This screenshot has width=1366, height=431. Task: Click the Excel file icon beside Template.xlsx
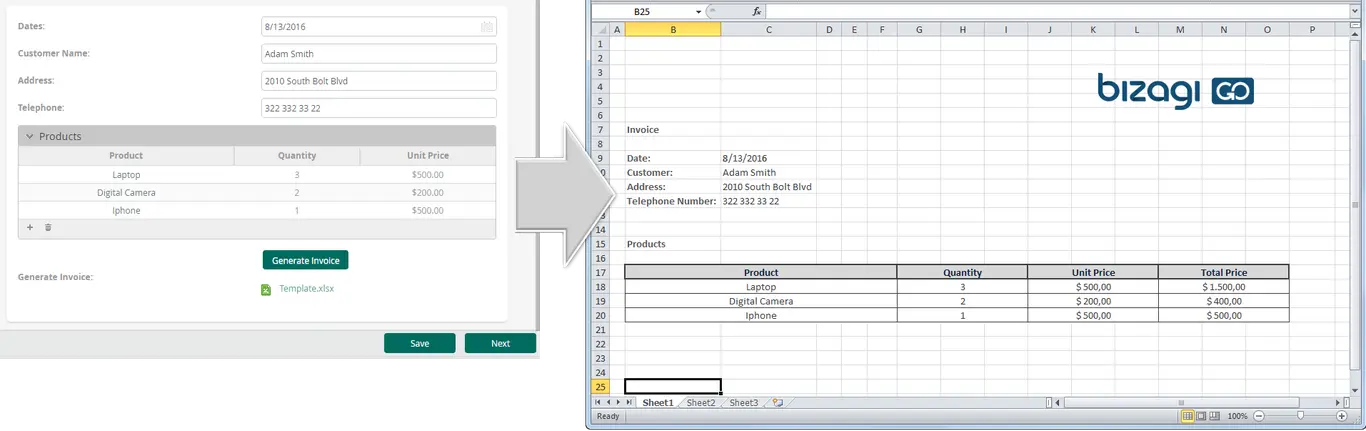266,289
